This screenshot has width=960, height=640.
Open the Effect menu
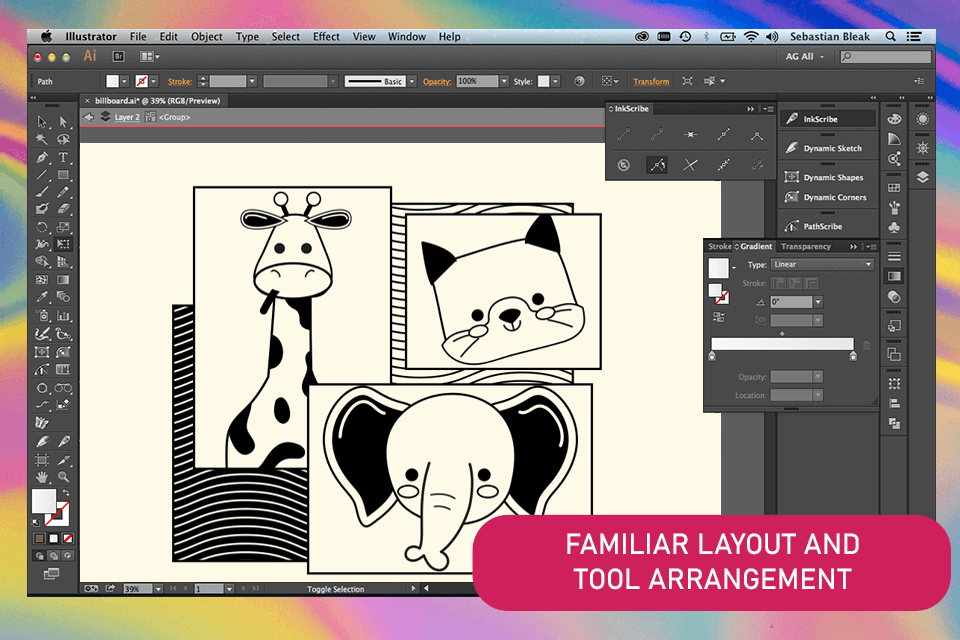326,37
